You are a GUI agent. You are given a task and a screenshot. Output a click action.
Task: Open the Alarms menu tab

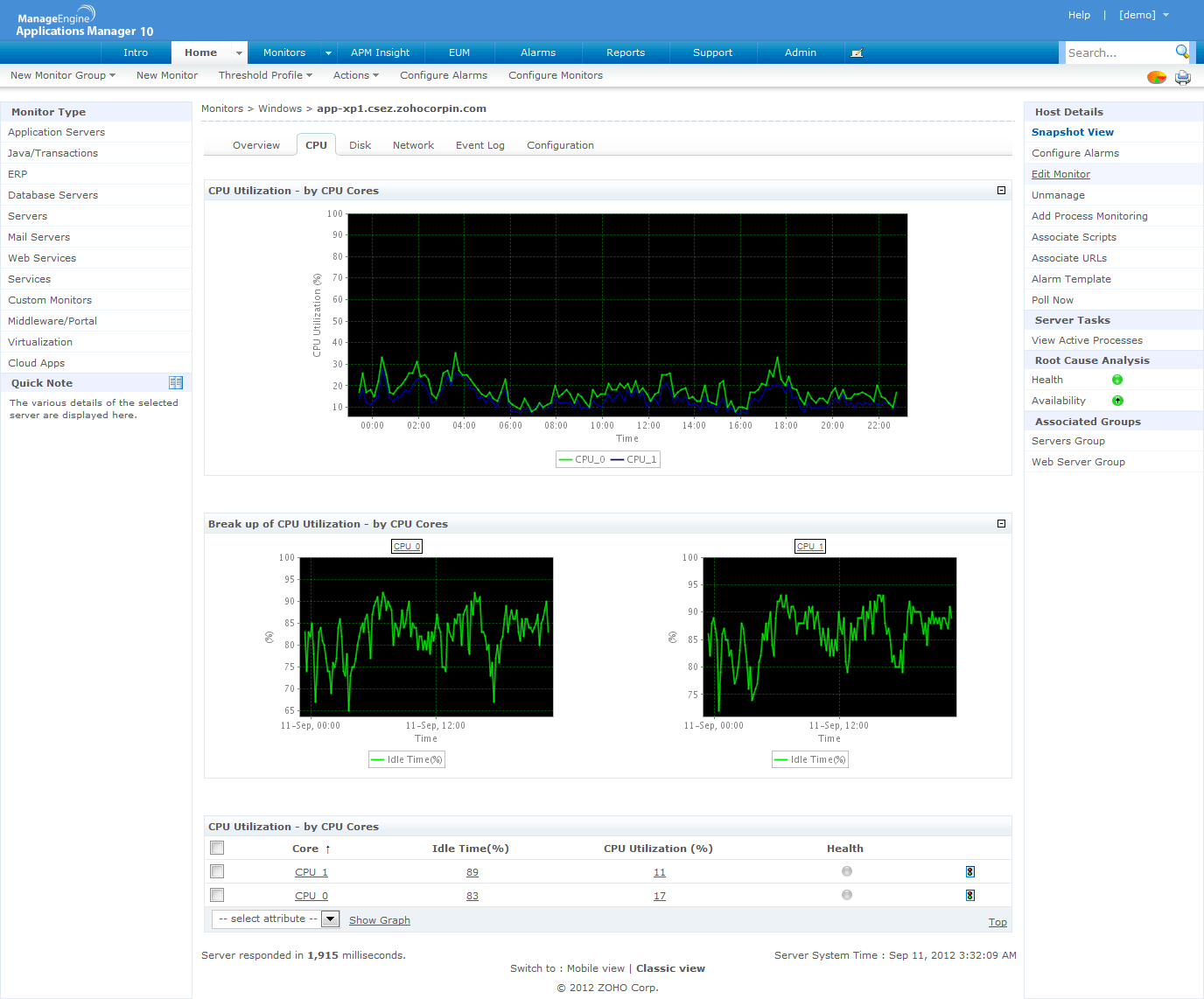[x=537, y=52]
